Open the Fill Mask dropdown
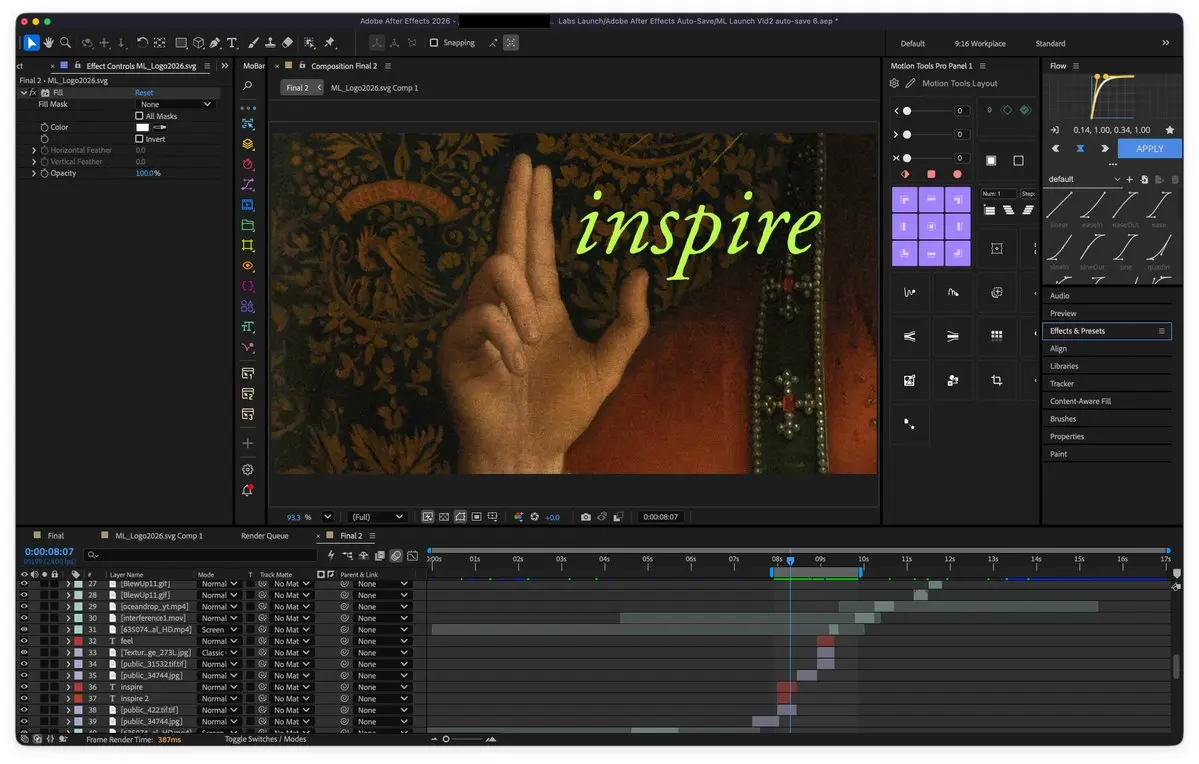1199x764 pixels. point(175,104)
